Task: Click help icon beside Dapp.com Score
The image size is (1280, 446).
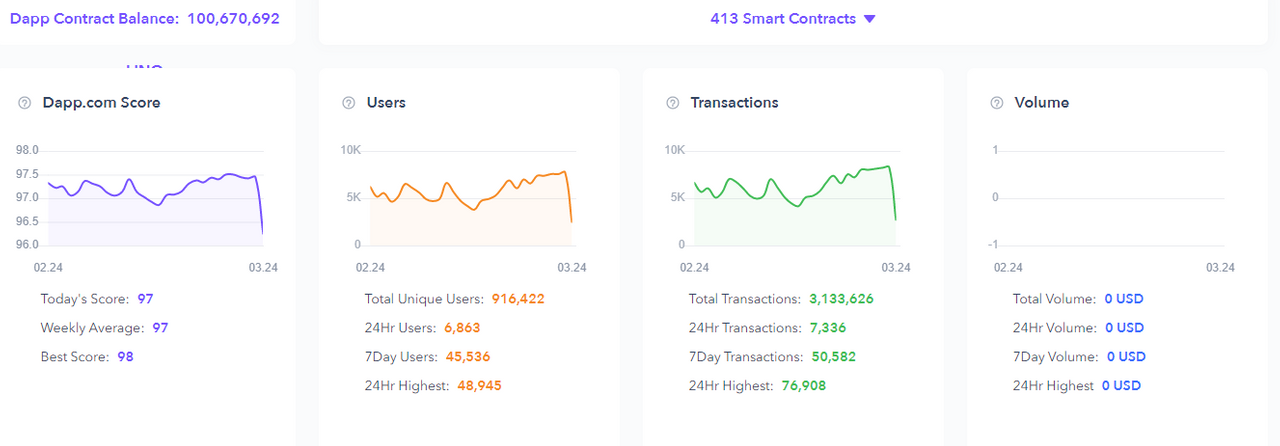Action: pos(24,103)
